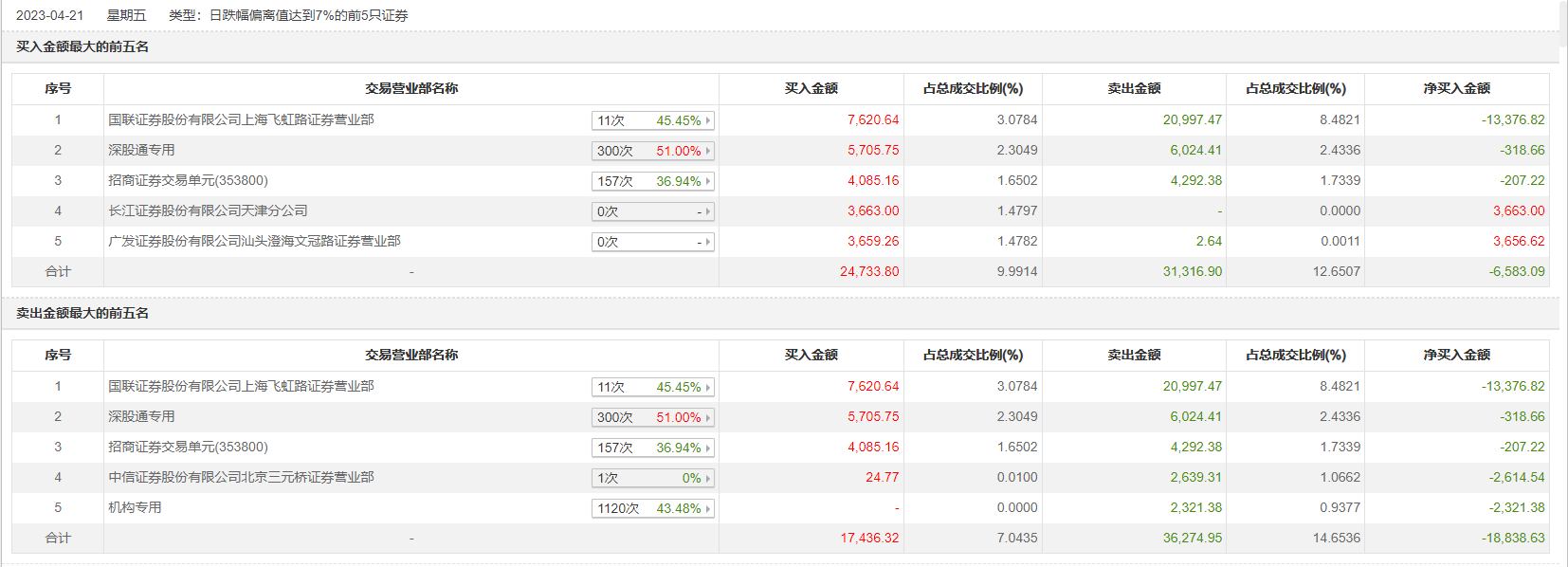1568x567 pixels.
Task: Open 中信证券北京三元桥证券营业部 link
Action: pos(241,477)
